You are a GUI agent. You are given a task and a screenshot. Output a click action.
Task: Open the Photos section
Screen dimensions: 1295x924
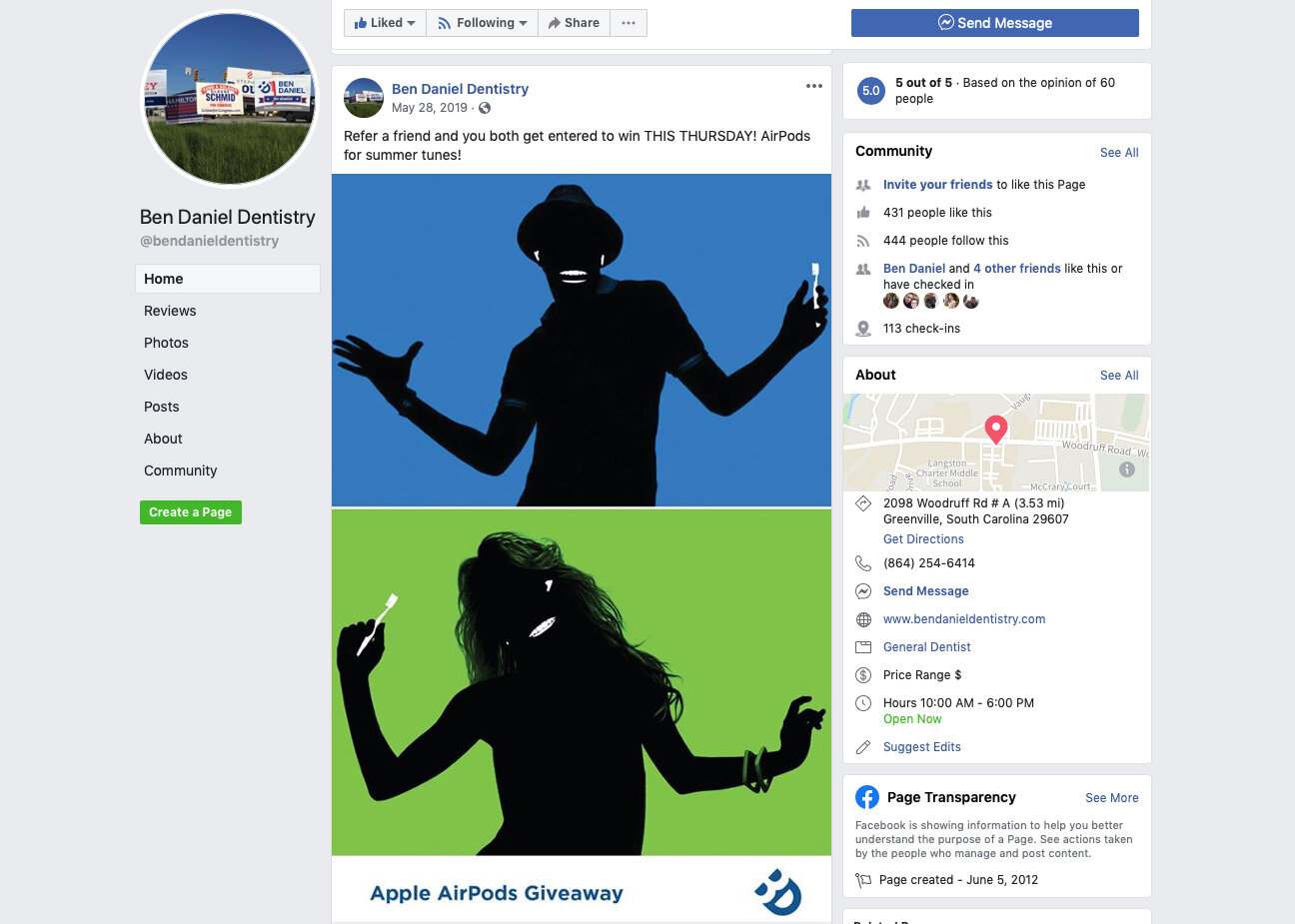pos(166,343)
